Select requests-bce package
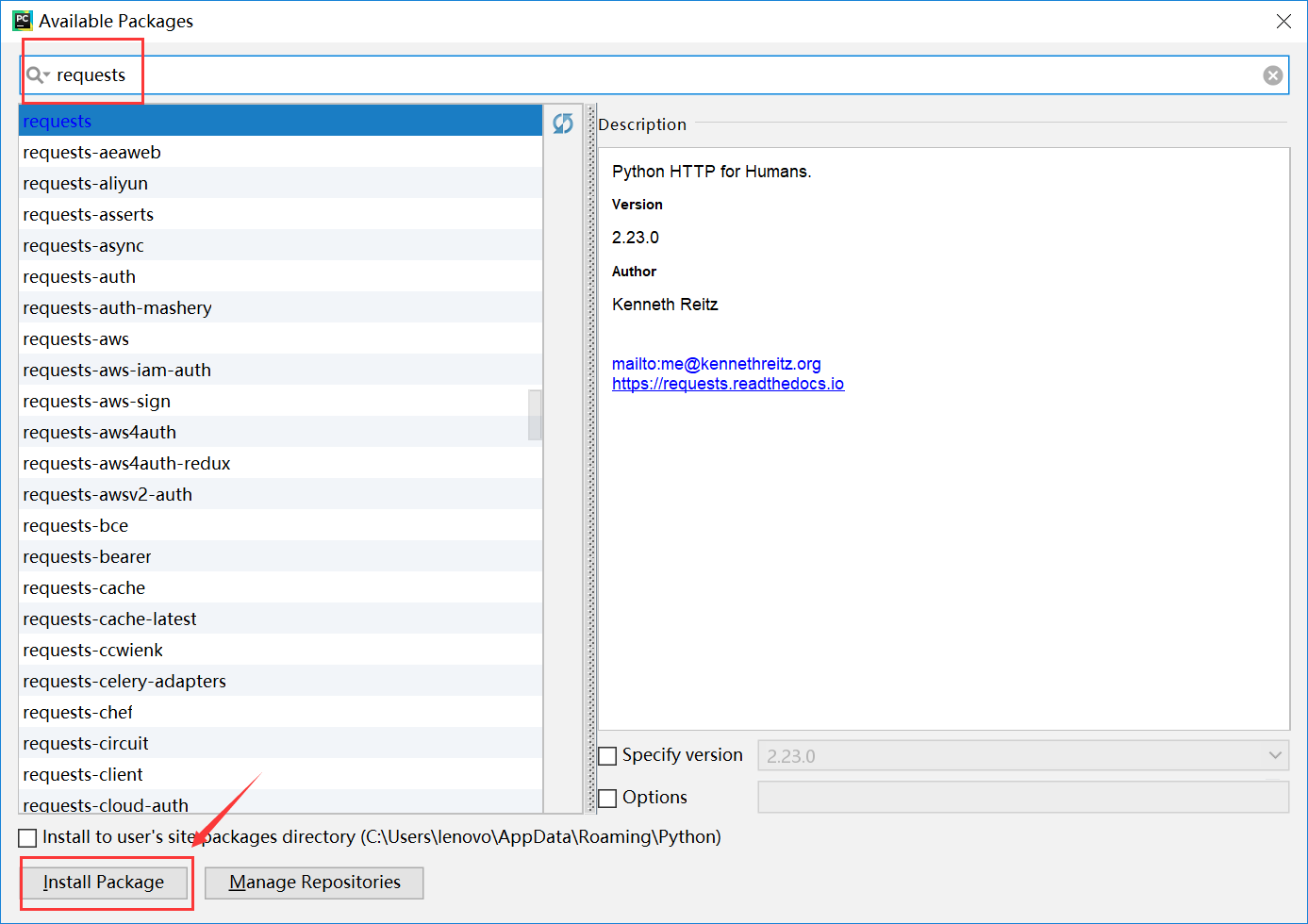This screenshot has width=1308, height=924. coord(280,525)
